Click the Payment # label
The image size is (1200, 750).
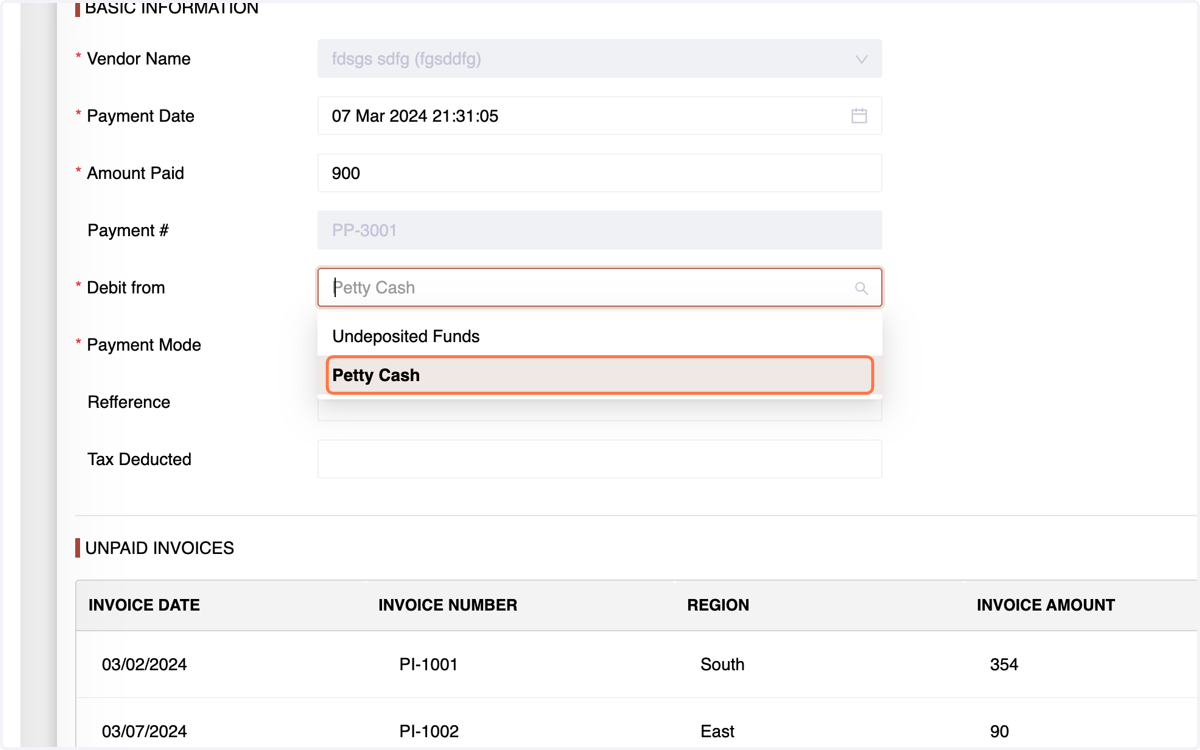point(128,230)
